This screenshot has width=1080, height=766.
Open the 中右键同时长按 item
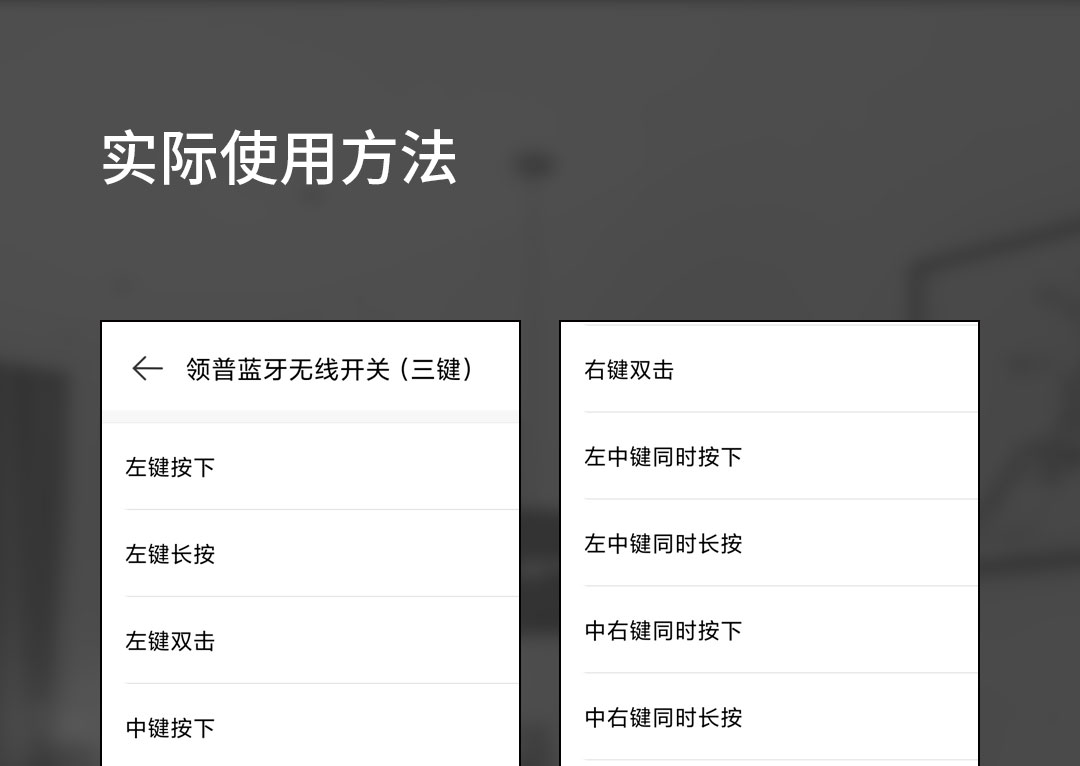click(663, 718)
